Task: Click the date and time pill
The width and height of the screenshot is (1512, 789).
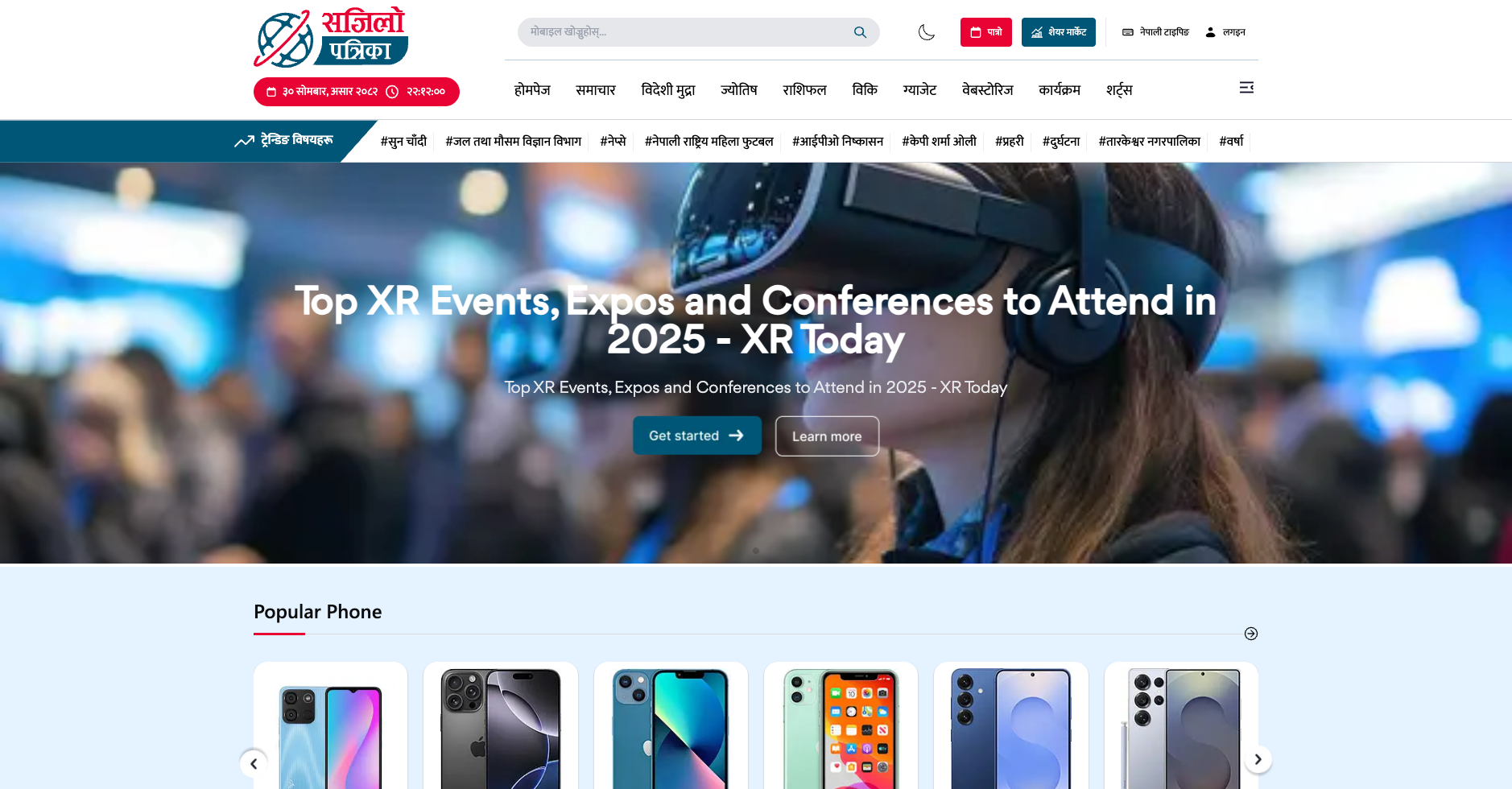Action: (x=357, y=92)
